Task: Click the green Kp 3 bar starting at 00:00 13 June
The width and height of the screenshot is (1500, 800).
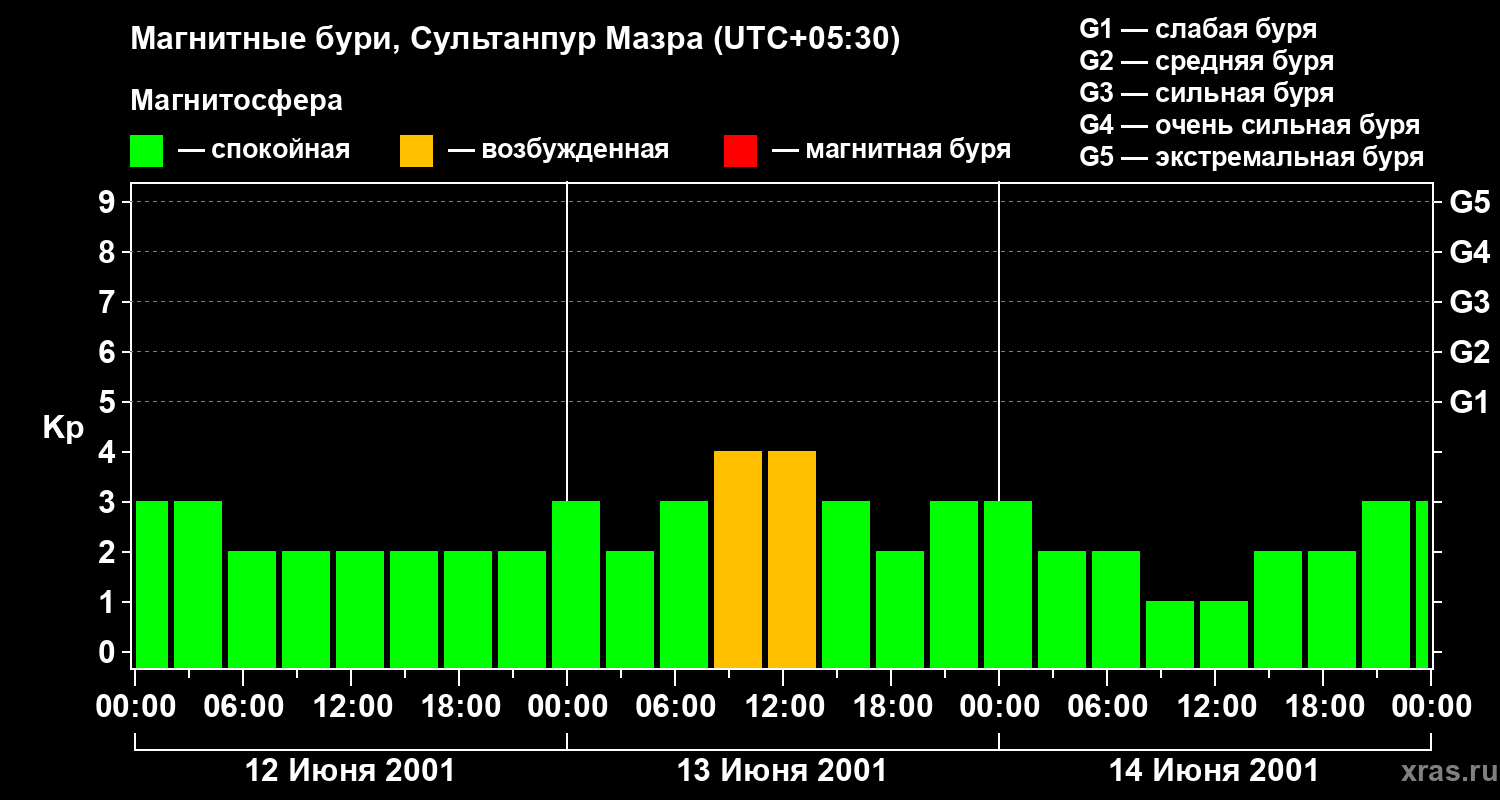Action: (x=576, y=584)
